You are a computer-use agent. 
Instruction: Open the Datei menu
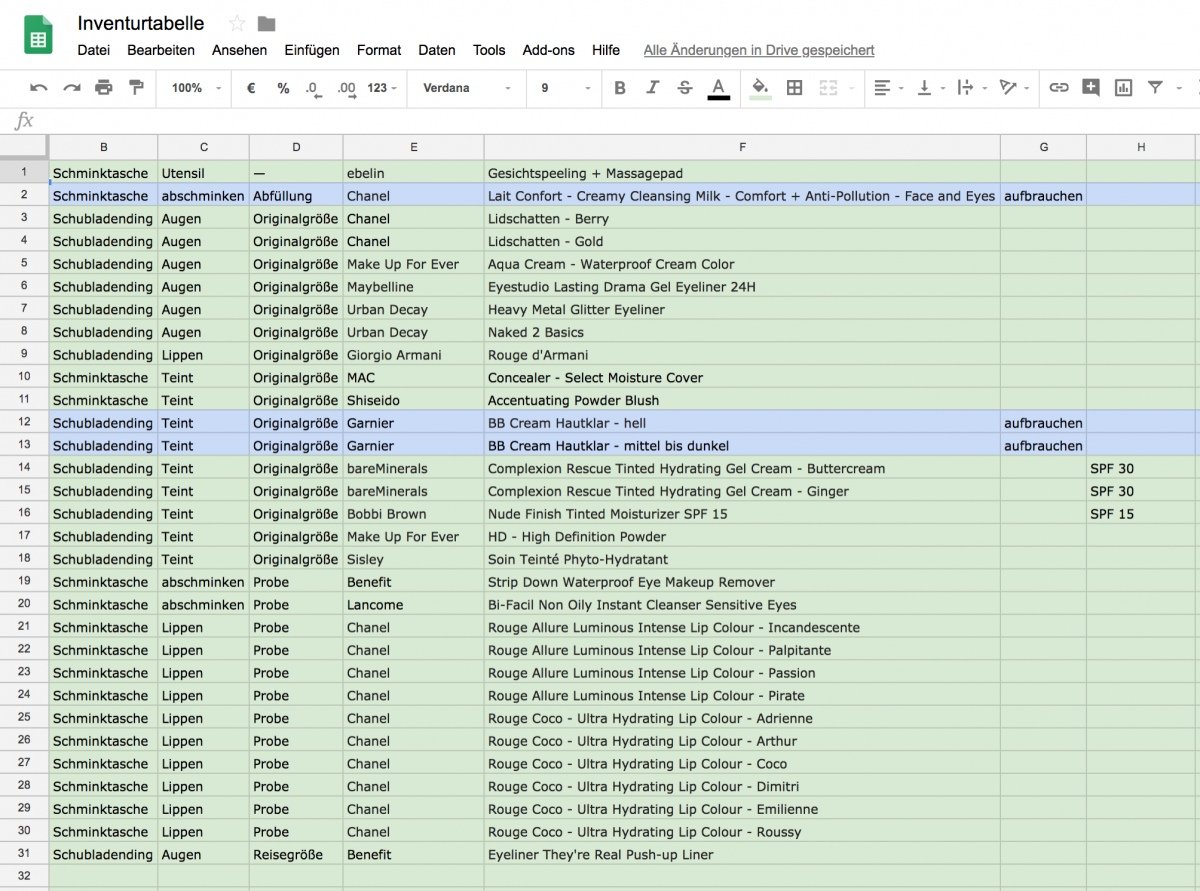click(x=94, y=50)
